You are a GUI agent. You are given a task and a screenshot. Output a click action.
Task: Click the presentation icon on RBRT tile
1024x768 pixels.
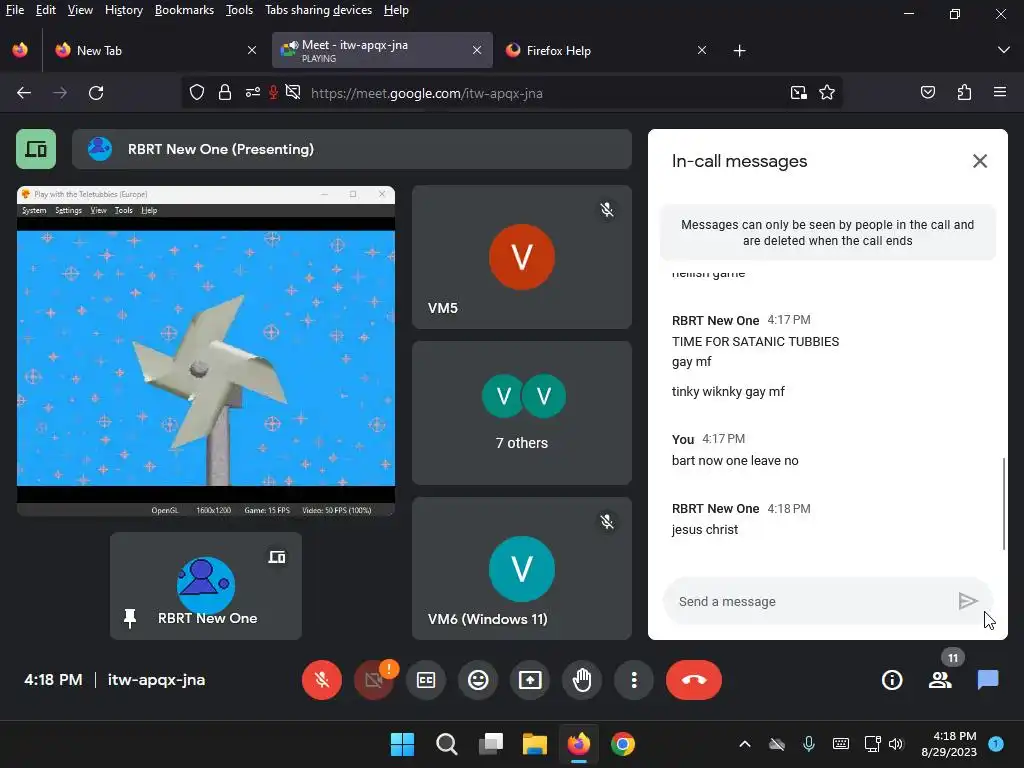277,557
